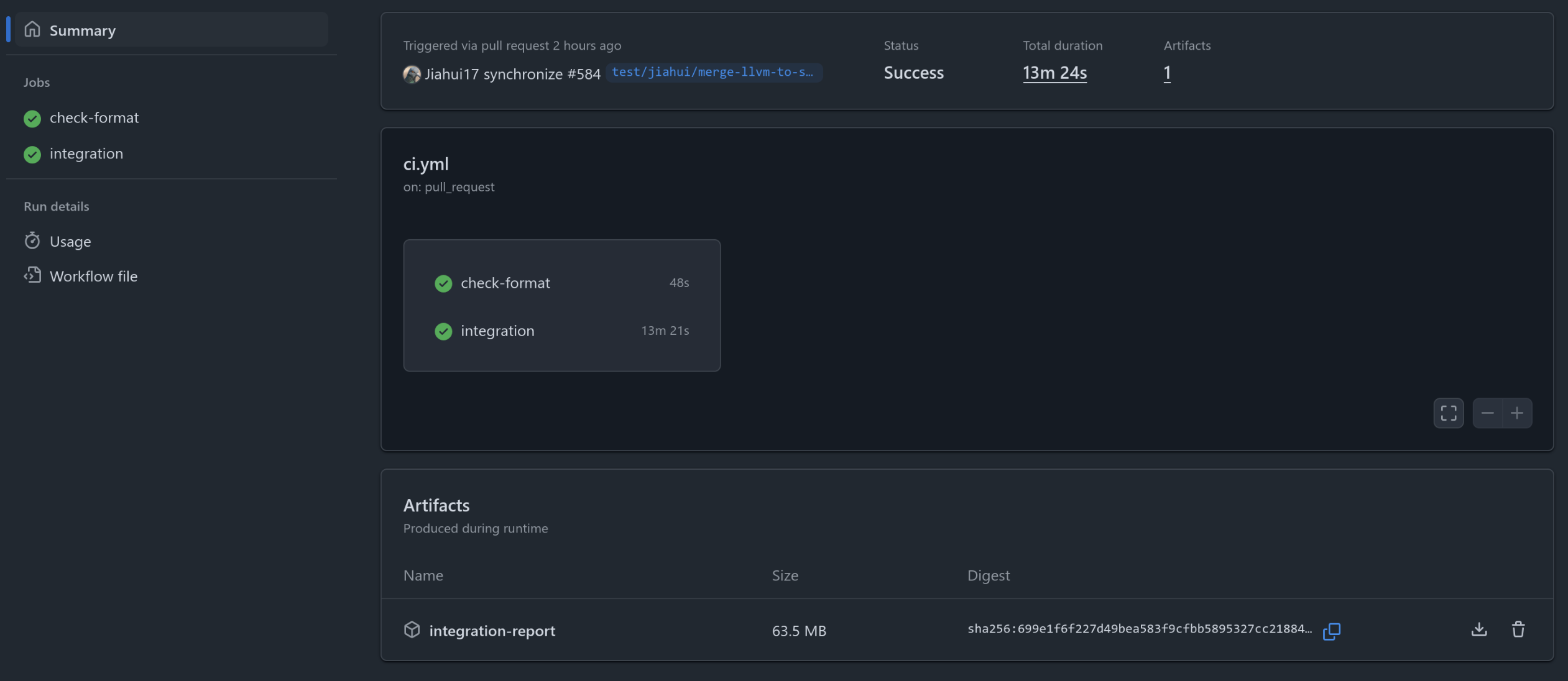Click the artifacts count link
This screenshot has height=681, width=1568.
tap(1167, 73)
